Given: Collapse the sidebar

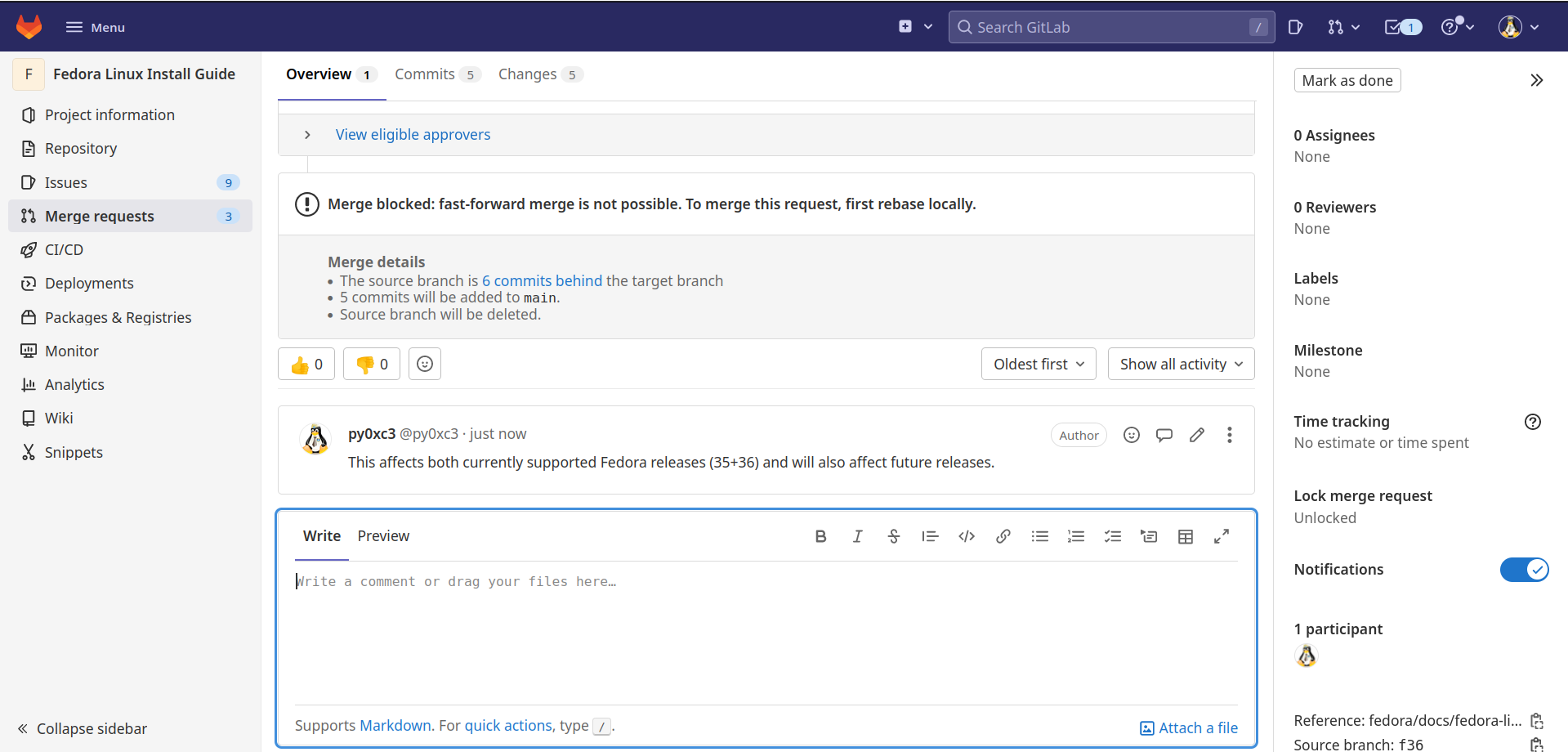Looking at the screenshot, I should 83,728.
